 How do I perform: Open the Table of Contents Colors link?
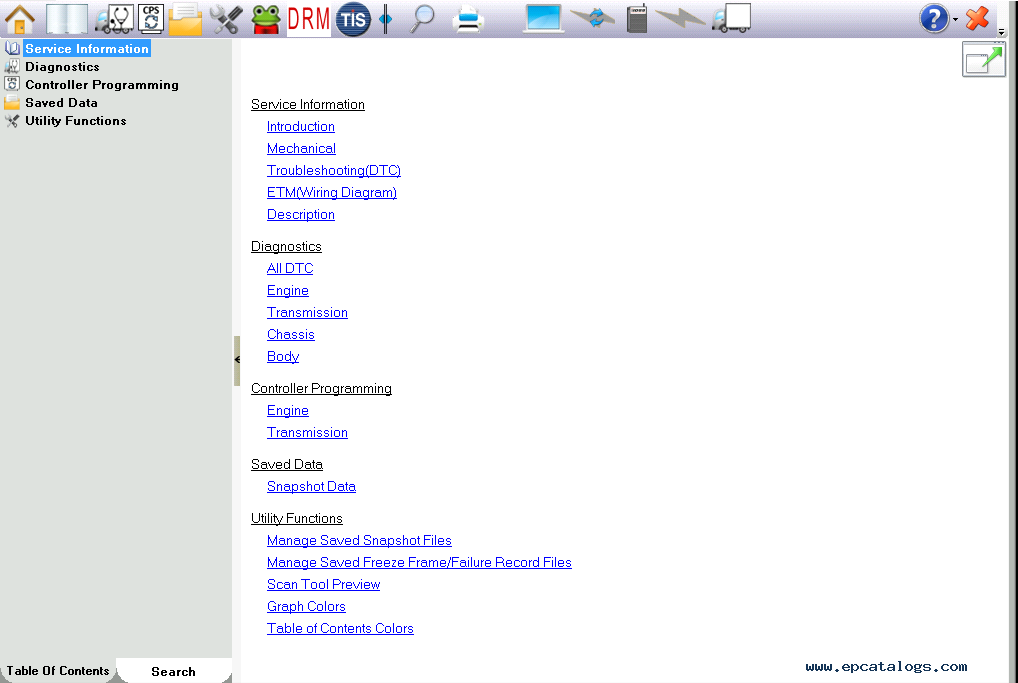(x=340, y=629)
